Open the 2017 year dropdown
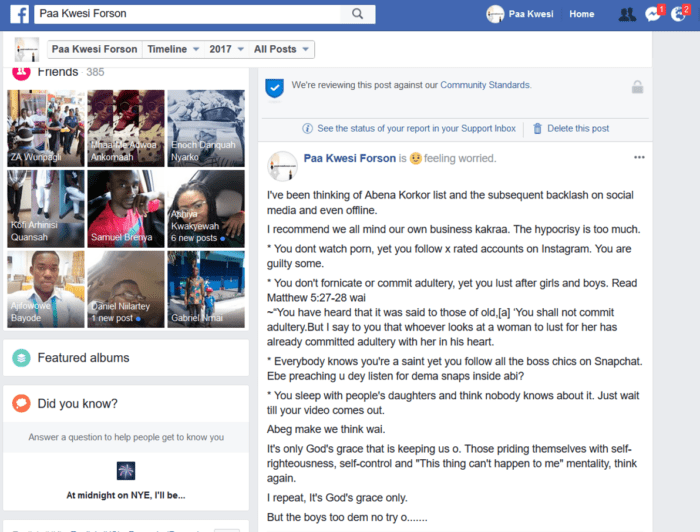Viewport: 700px width, 532px height. pos(226,49)
